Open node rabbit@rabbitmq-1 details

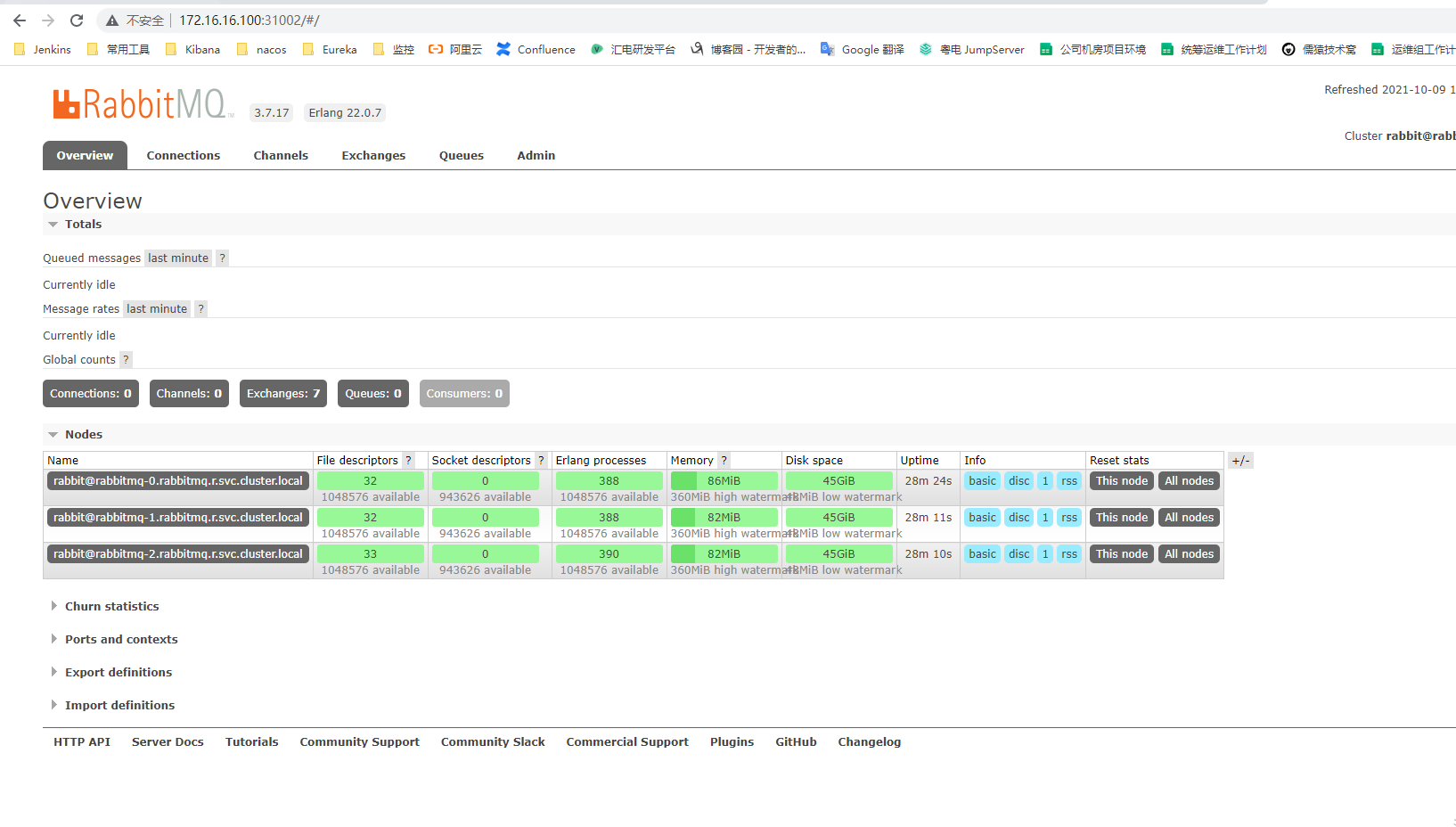178,518
